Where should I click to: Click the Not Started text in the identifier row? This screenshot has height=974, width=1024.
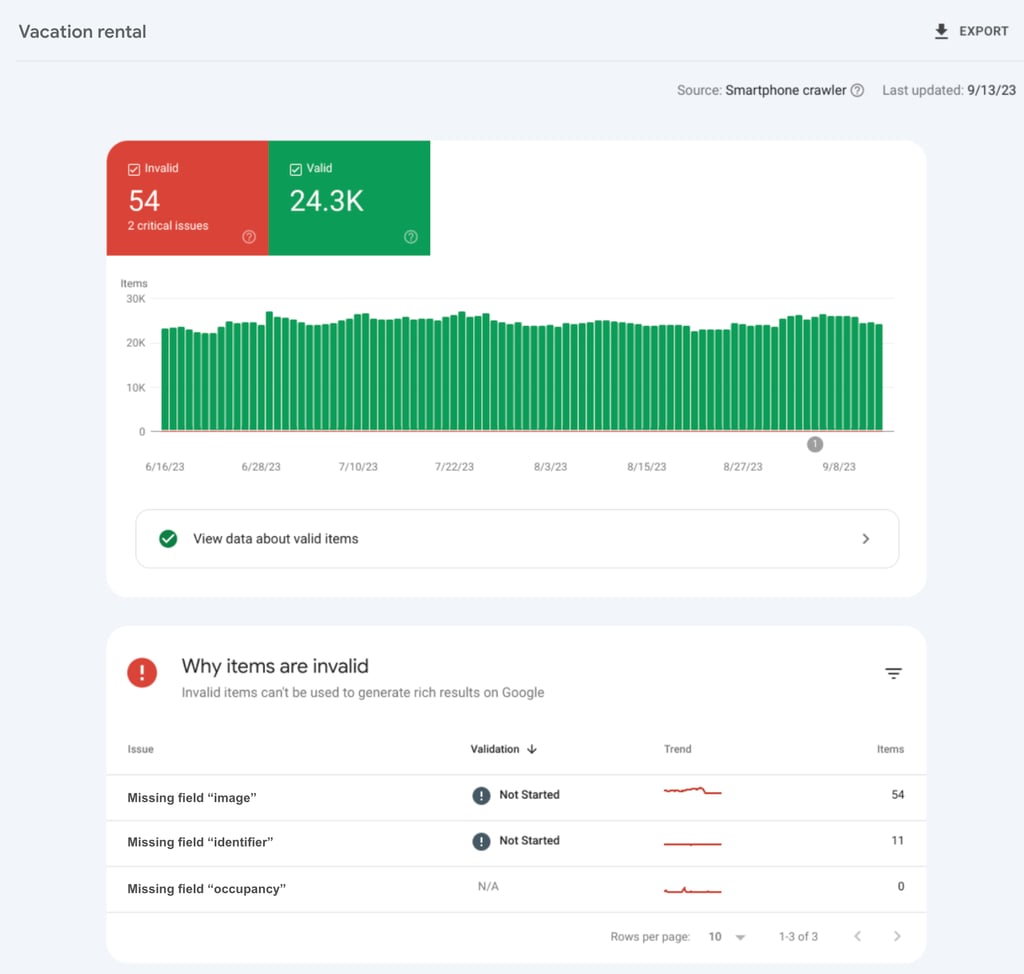tap(529, 841)
